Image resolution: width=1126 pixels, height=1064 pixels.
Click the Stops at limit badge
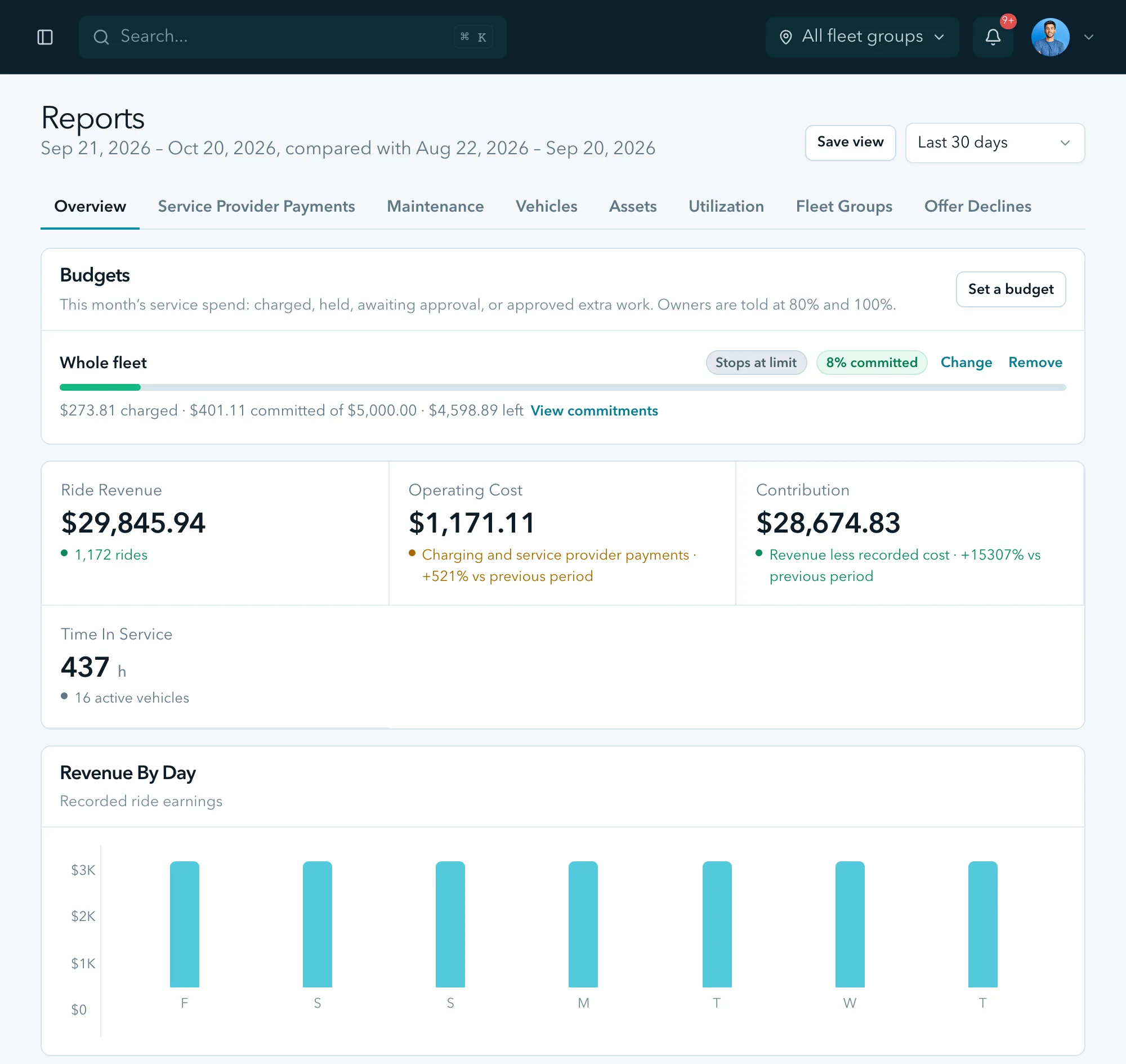coord(756,363)
